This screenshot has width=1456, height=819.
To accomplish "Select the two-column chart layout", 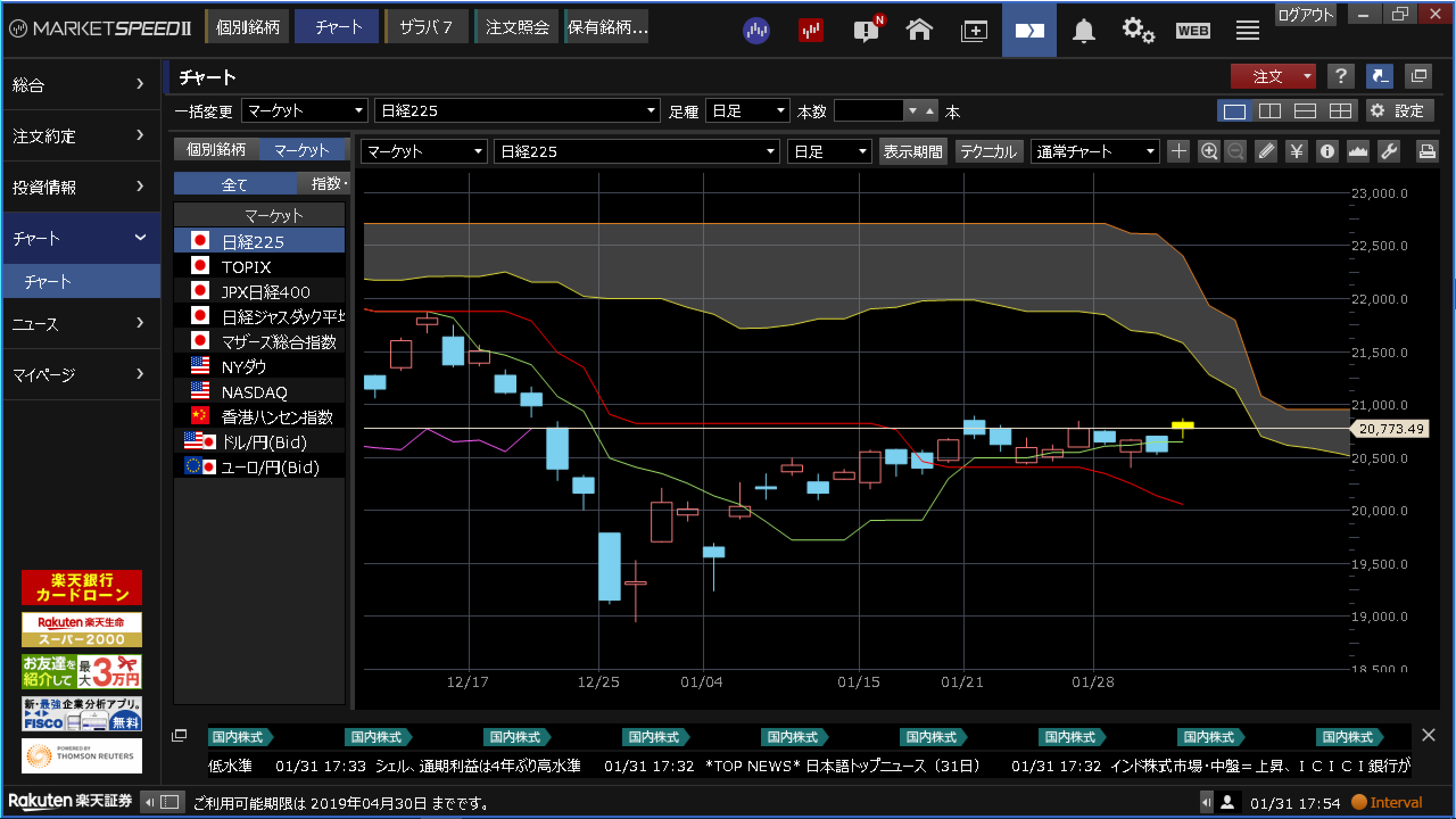I will [1269, 110].
